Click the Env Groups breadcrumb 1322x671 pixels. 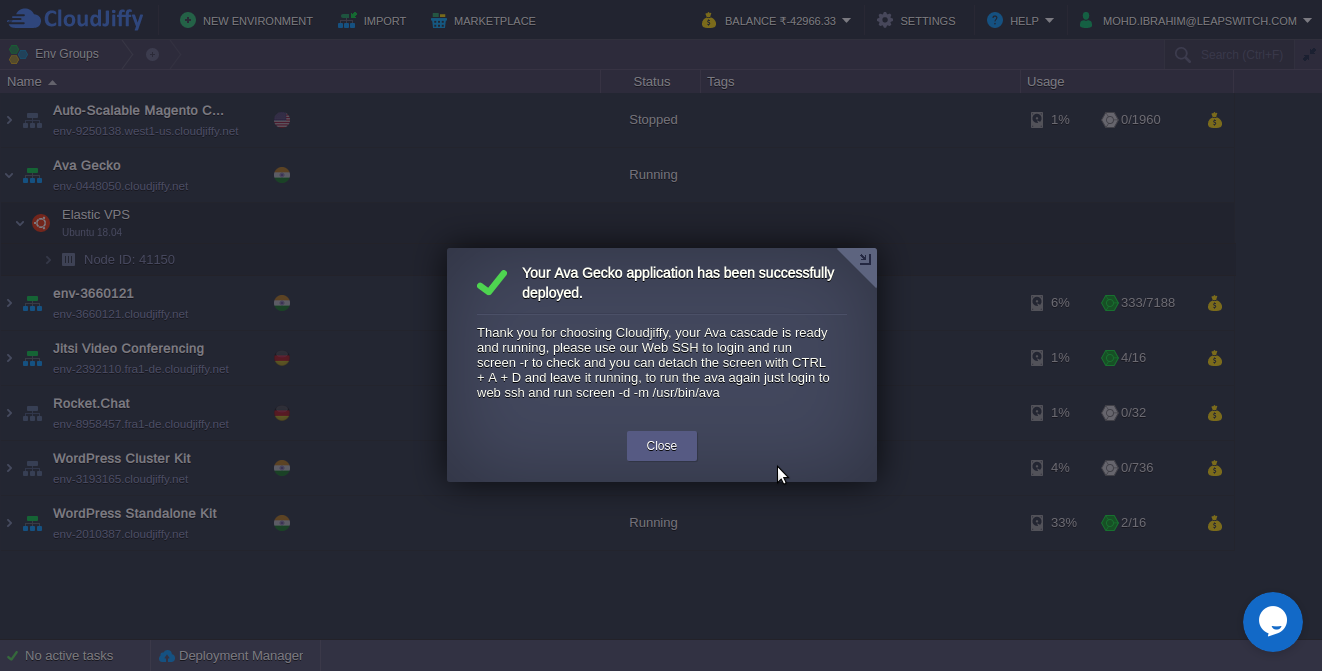coord(66,54)
